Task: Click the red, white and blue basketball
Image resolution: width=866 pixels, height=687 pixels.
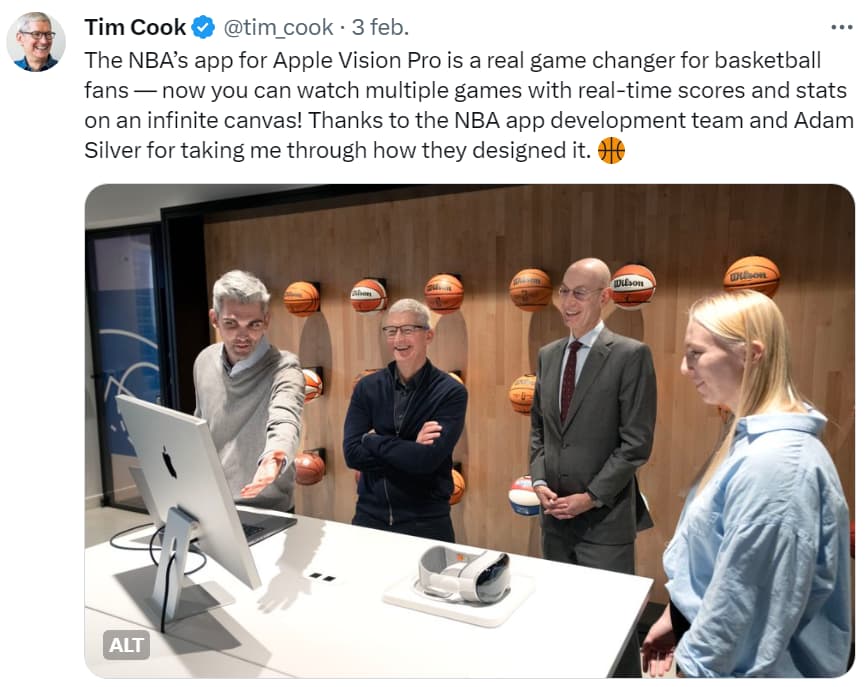Action: click(524, 496)
